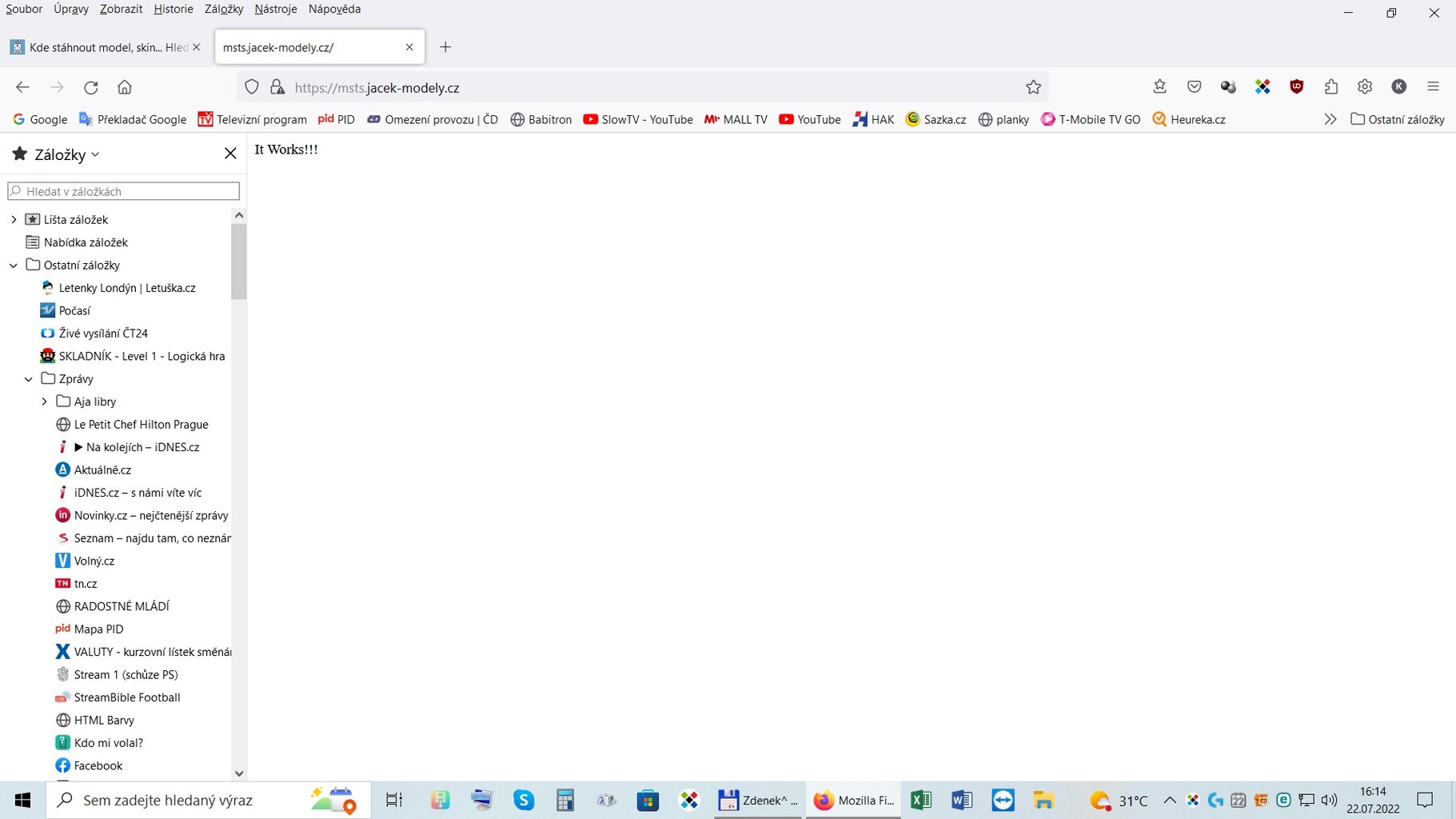This screenshot has height=819, width=1456.
Task: Show site tracking protection shield info
Action: point(252,87)
